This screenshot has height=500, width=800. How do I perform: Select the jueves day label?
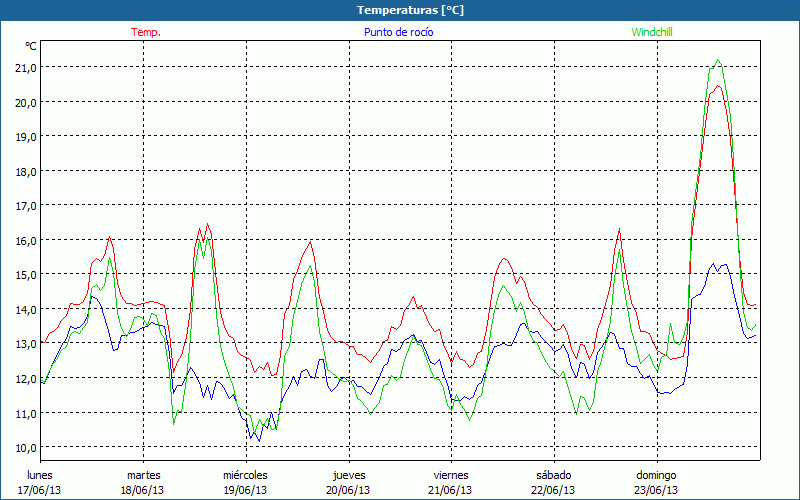(349, 475)
